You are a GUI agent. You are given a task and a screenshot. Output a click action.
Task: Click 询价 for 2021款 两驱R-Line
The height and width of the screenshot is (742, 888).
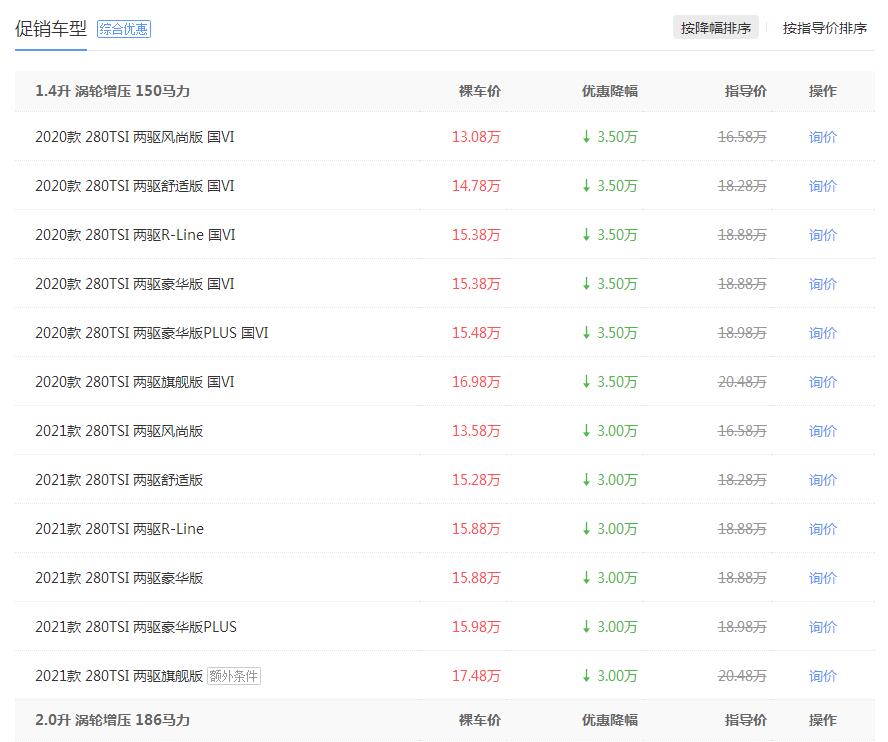[x=822, y=529]
